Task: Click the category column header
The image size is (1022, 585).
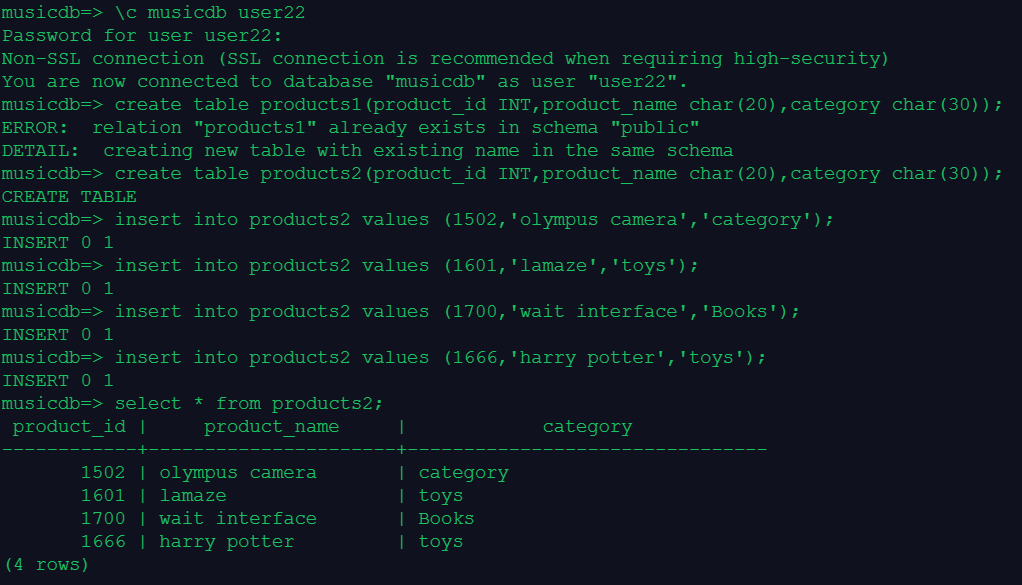Action: tap(587, 427)
